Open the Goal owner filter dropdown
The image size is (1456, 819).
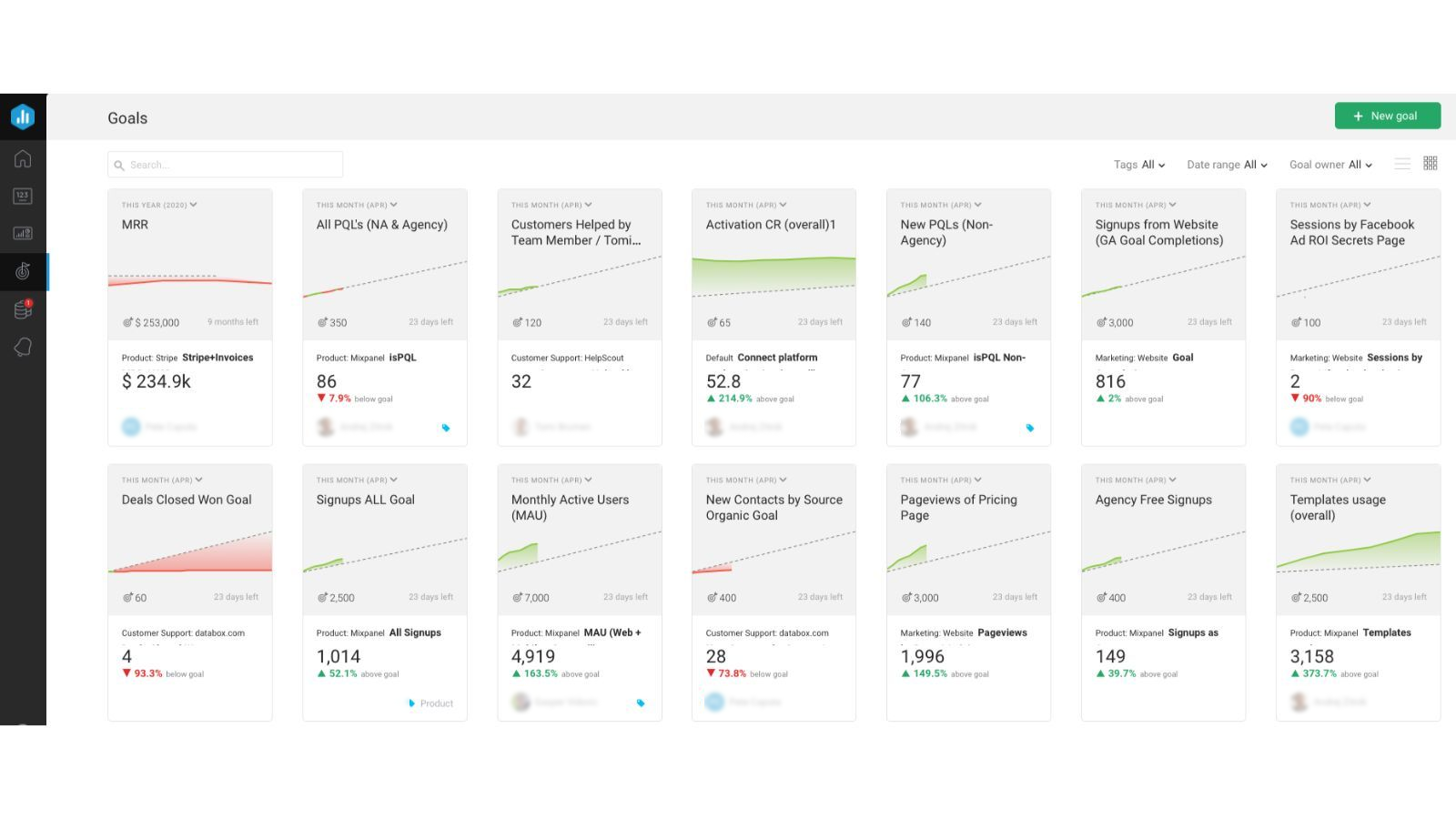pyautogui.click(x=1330, y=165)
